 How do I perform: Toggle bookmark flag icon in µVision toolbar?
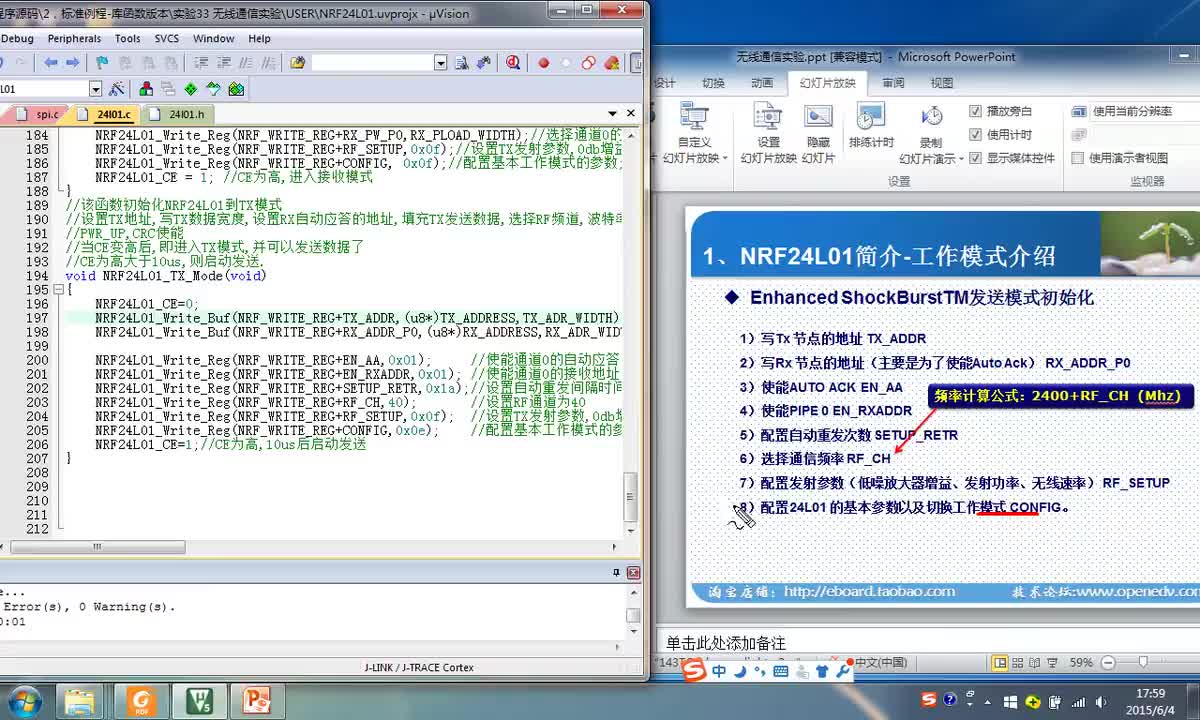101,62
